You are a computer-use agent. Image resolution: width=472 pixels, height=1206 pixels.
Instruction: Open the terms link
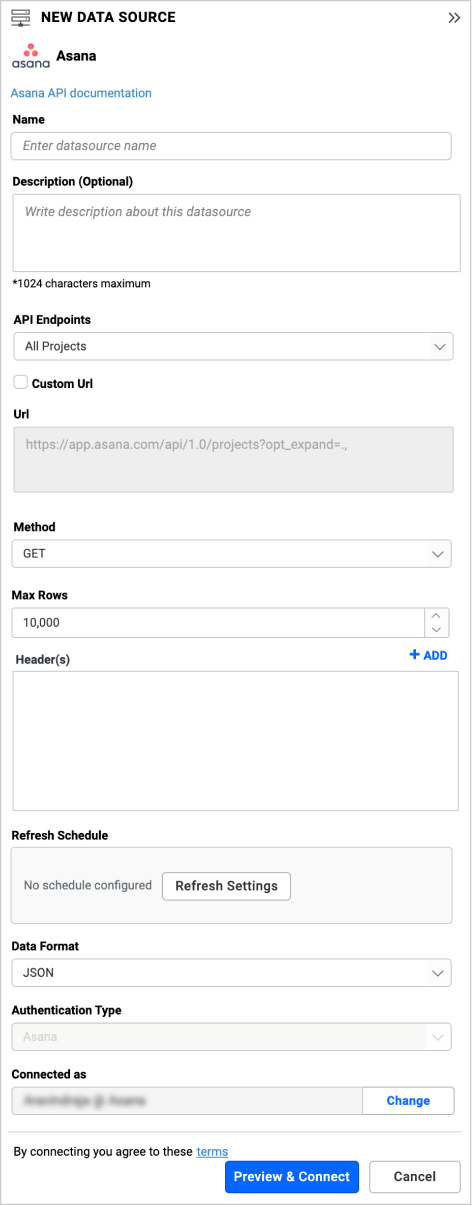click(x=212, y=1151)
